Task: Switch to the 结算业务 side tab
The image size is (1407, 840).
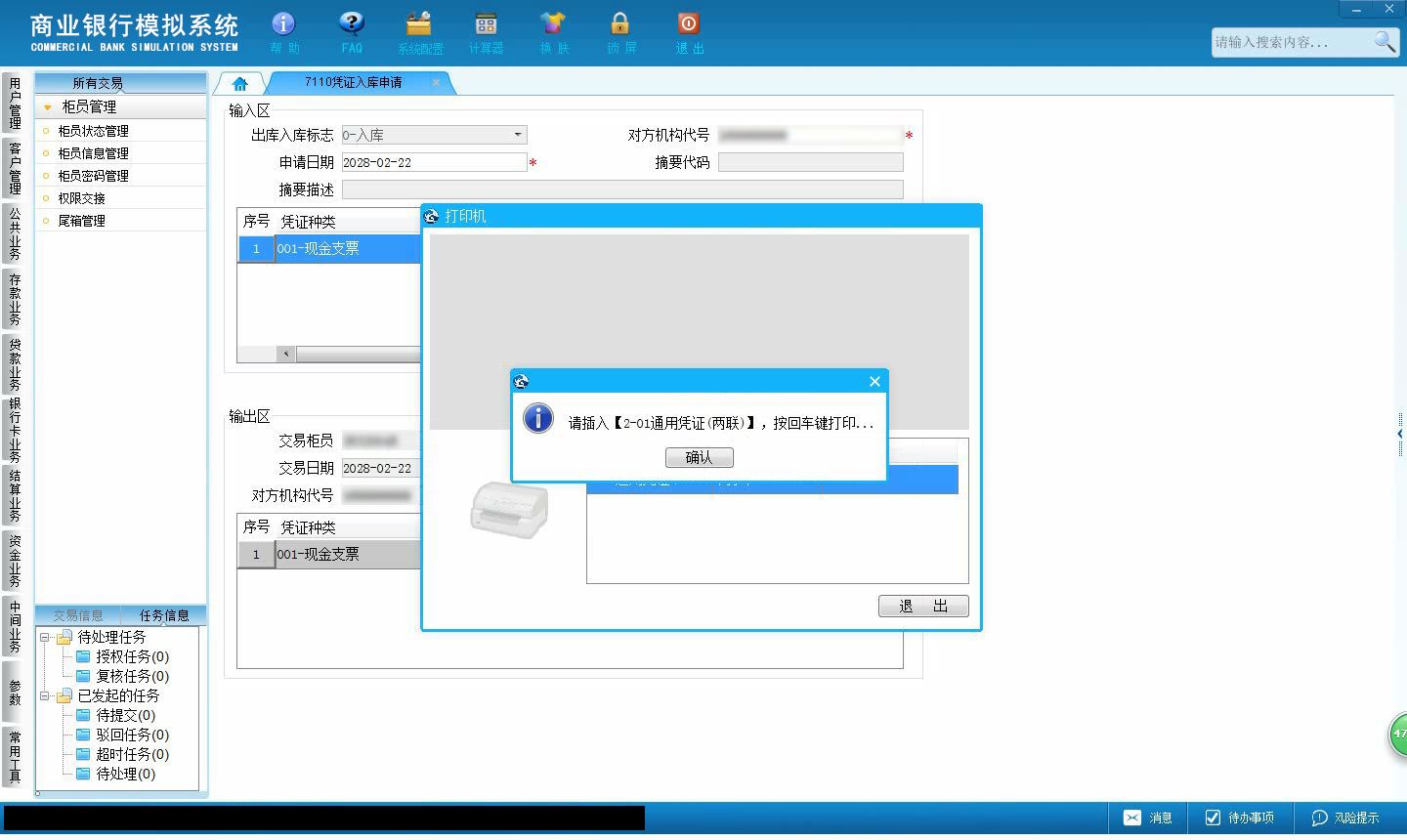Action: [x=14, y=496]
